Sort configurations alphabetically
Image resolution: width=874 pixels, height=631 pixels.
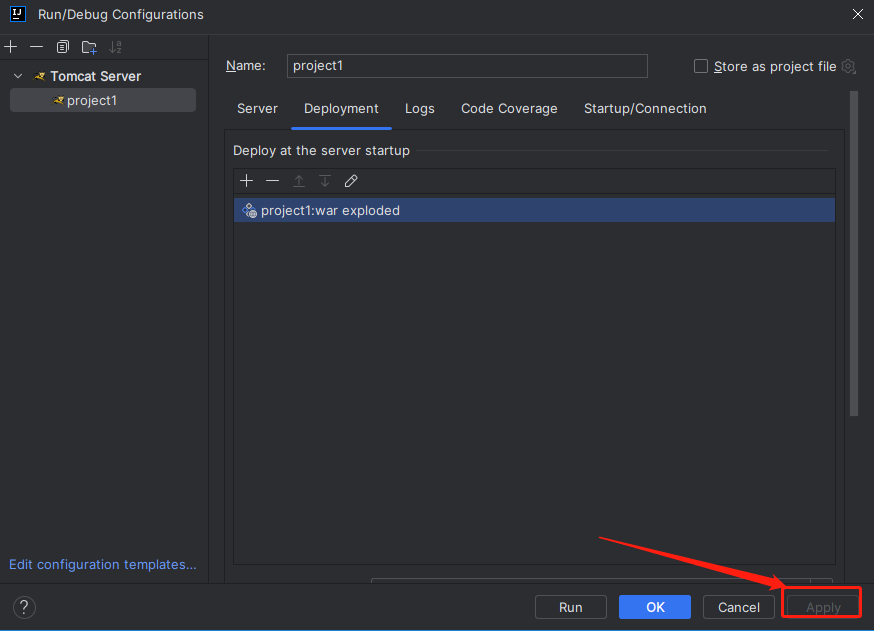point(116,47)
